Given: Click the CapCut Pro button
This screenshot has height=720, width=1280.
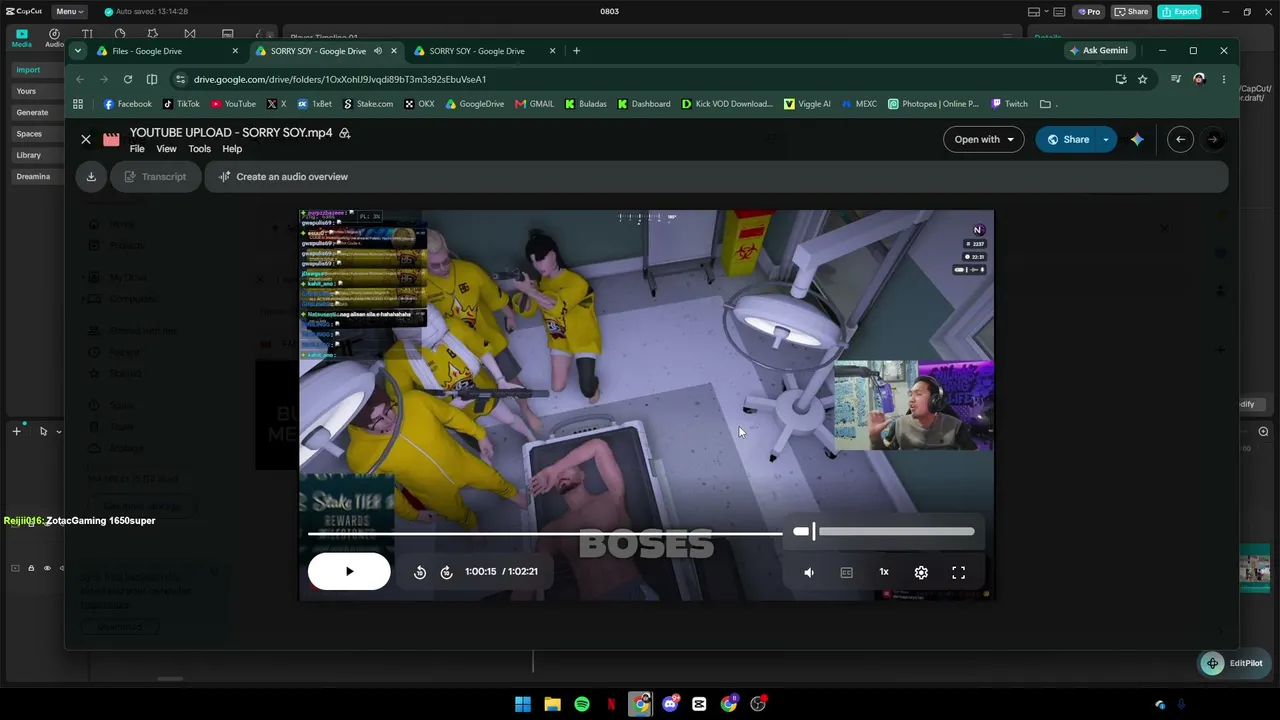Looking at the screenshot, I should (1088, 12).
